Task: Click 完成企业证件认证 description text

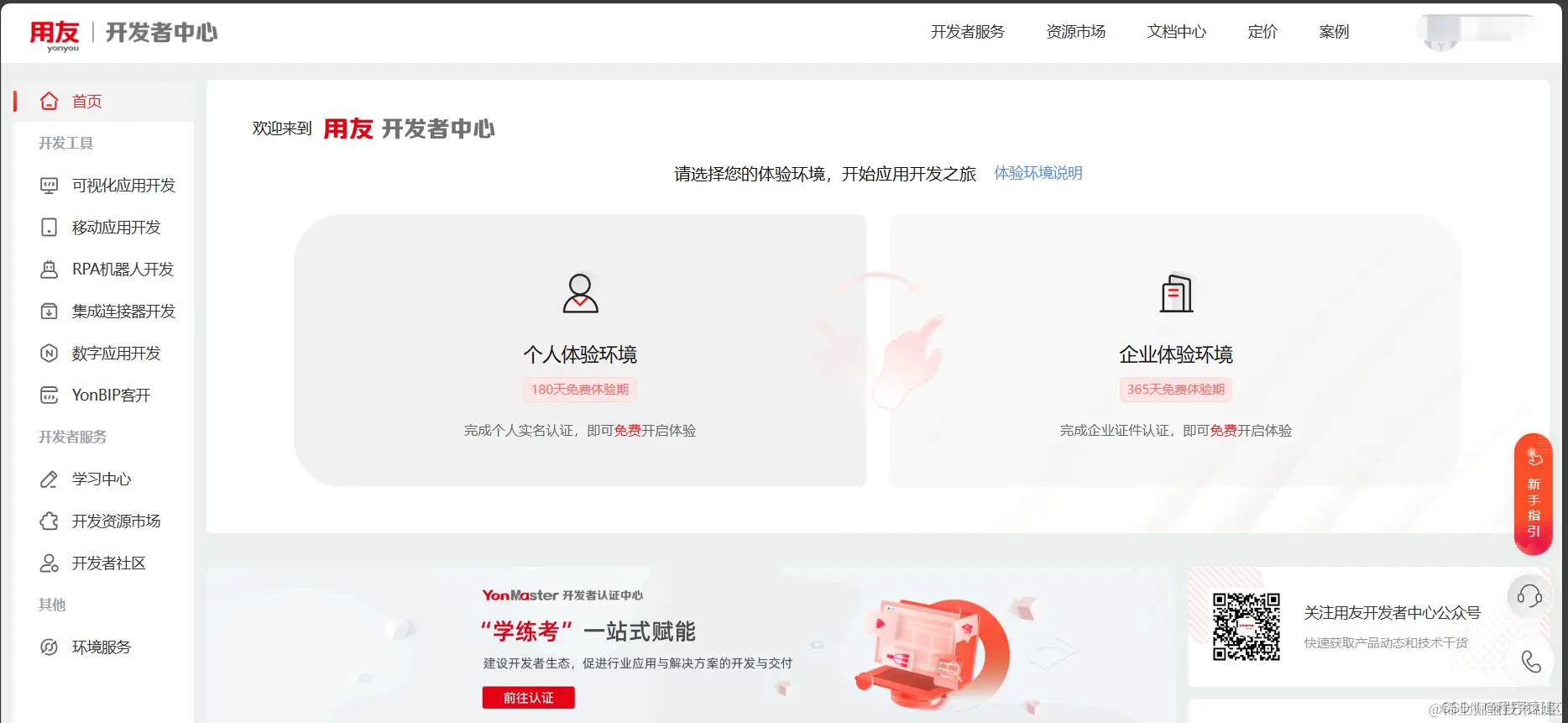Action: point(1176,431)
